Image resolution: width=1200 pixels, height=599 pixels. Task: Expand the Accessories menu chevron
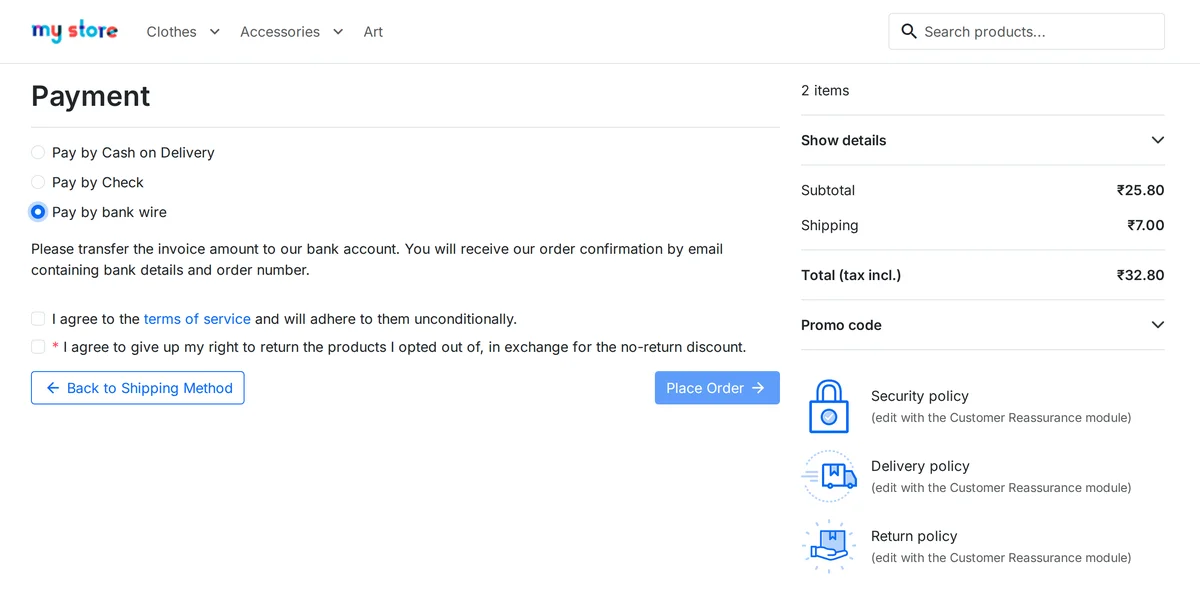[338, 32]
